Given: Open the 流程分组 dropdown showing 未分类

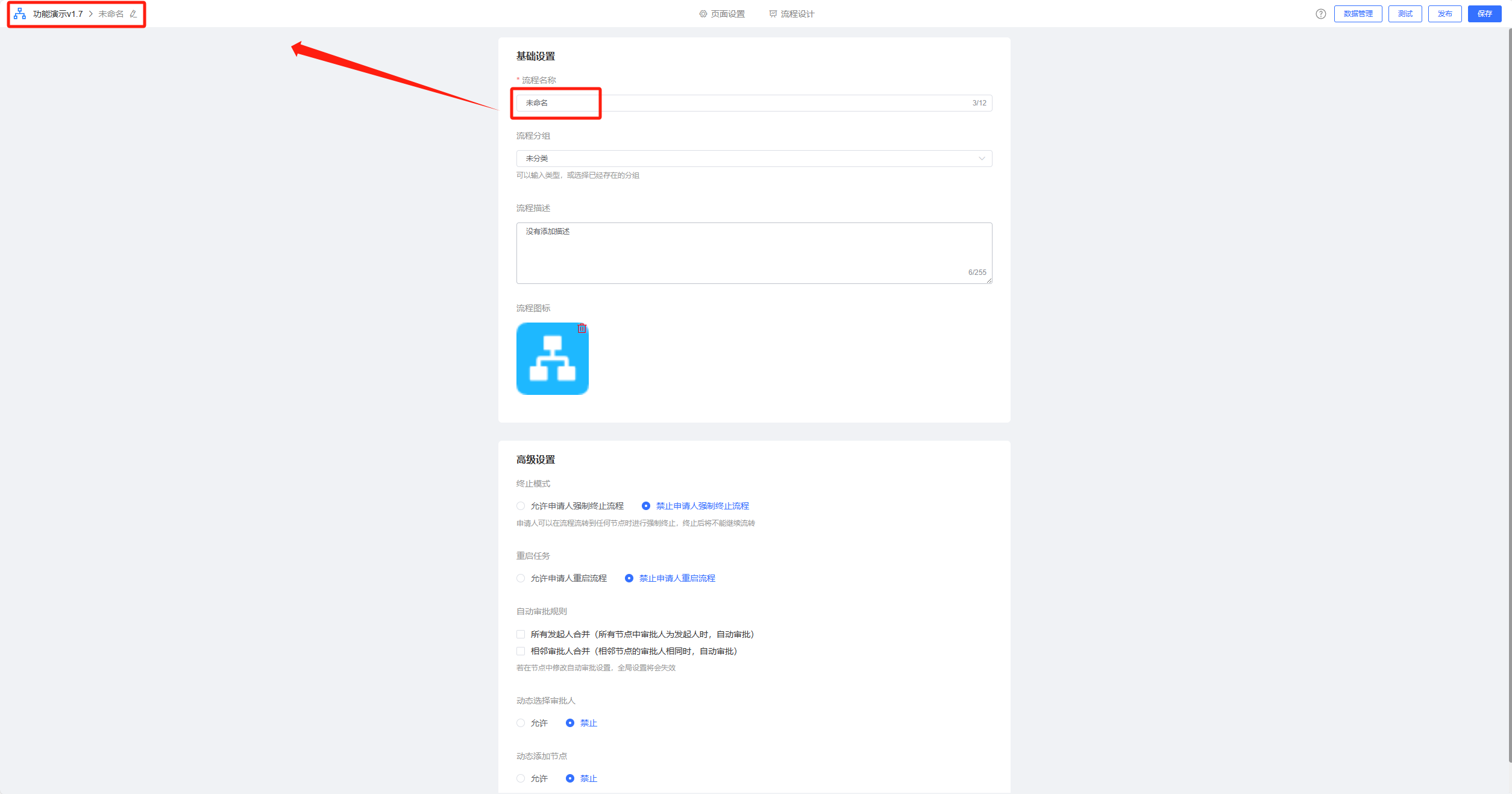Looking at the screenshot, I should point(753,159).
